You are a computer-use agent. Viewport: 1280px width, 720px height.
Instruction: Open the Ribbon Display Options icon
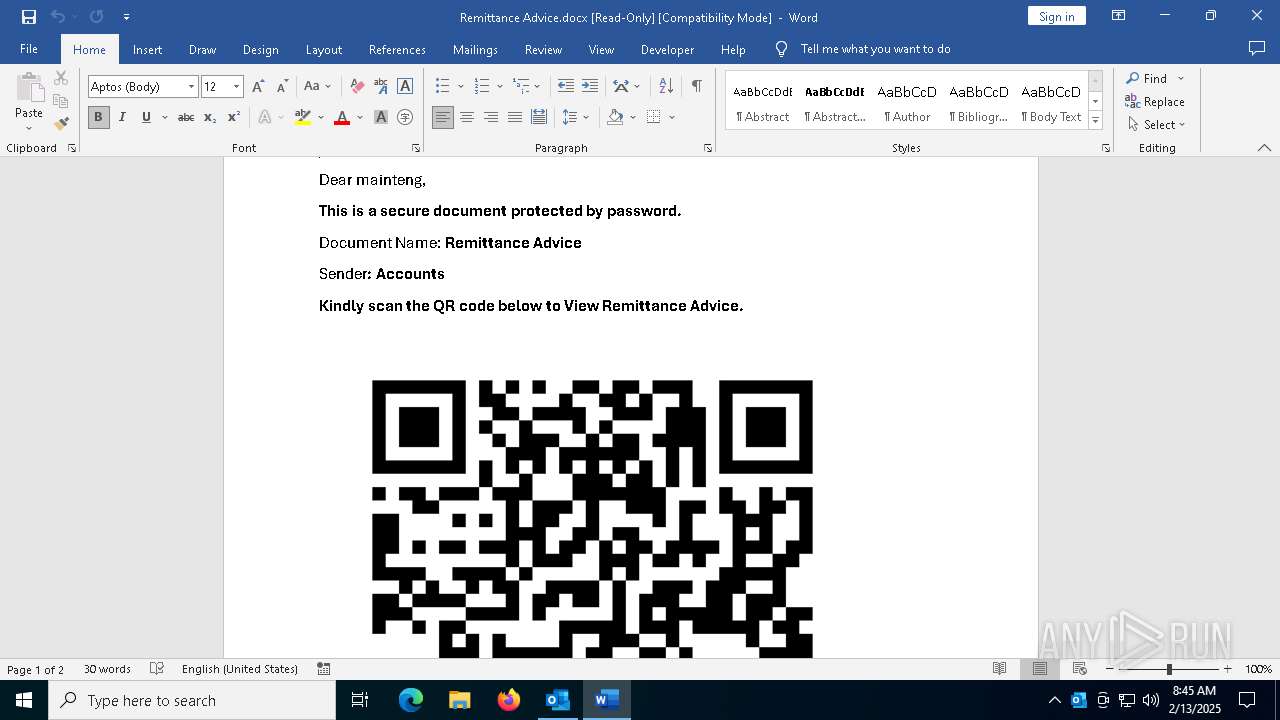[x=1119, y=16]
